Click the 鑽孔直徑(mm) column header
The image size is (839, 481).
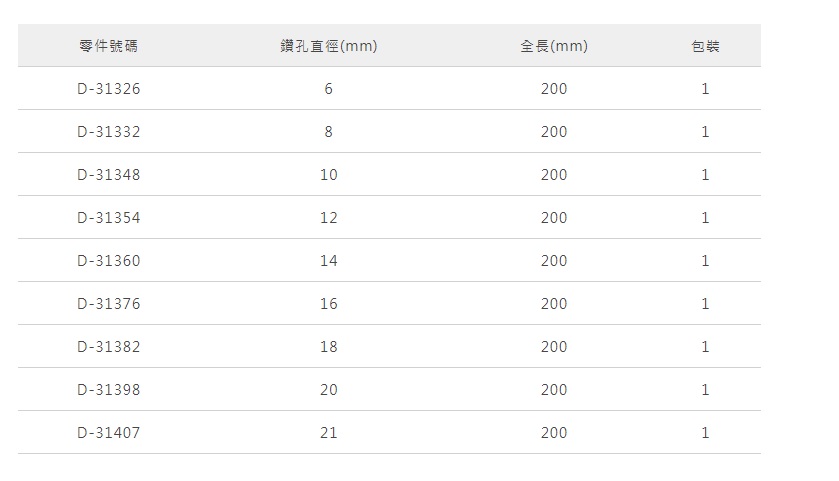tap(328, 46)
